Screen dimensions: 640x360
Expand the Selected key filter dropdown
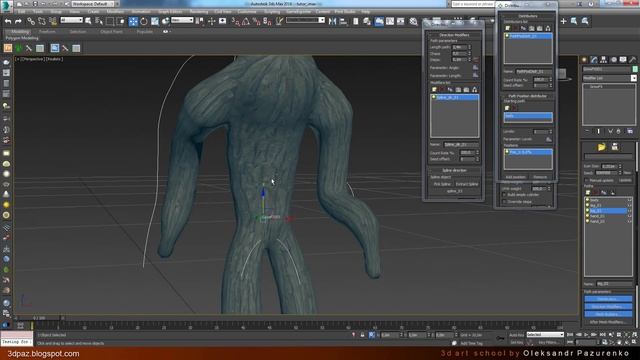click(x=545, y=335)
